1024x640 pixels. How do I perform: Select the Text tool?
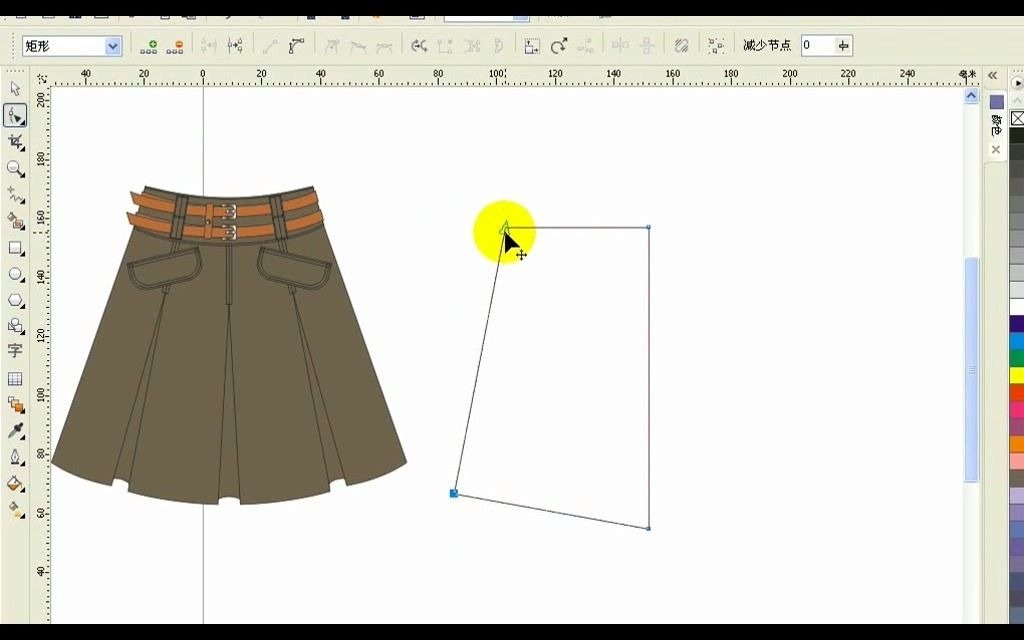(14, 352)
